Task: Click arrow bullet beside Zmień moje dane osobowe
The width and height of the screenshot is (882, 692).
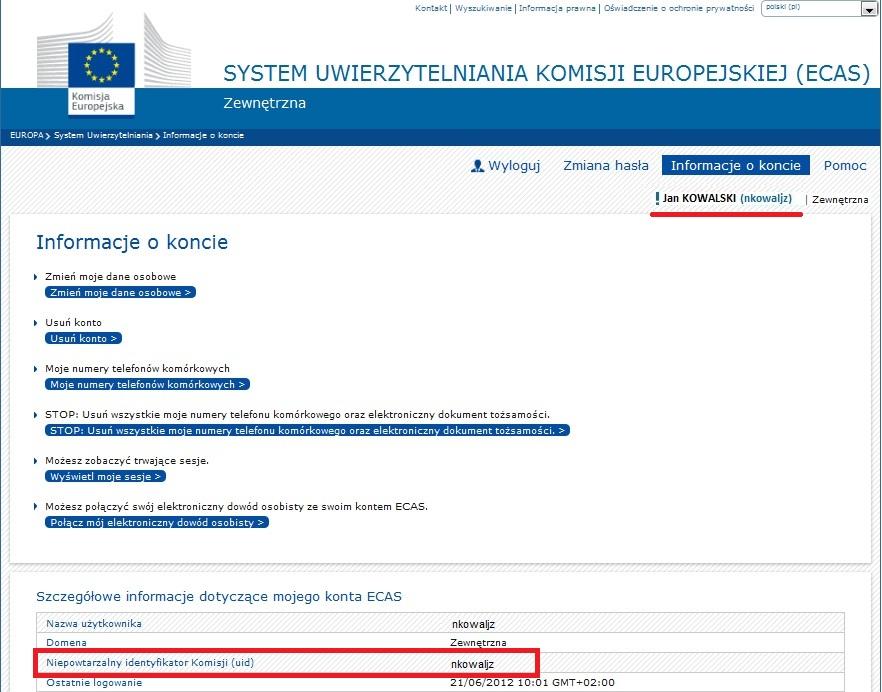Action: tap(36, 277)
